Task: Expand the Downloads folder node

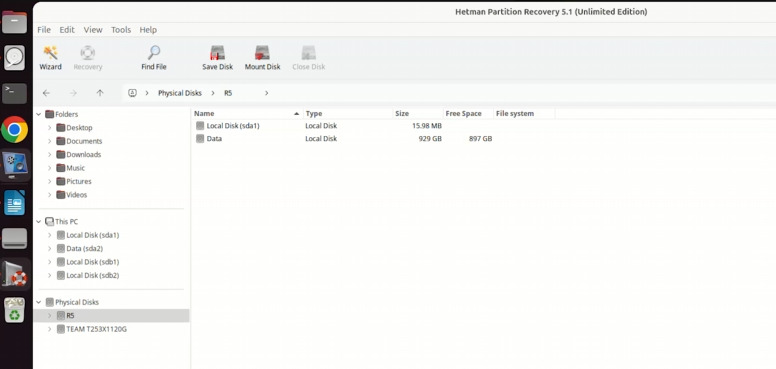Action: point(49,154)
